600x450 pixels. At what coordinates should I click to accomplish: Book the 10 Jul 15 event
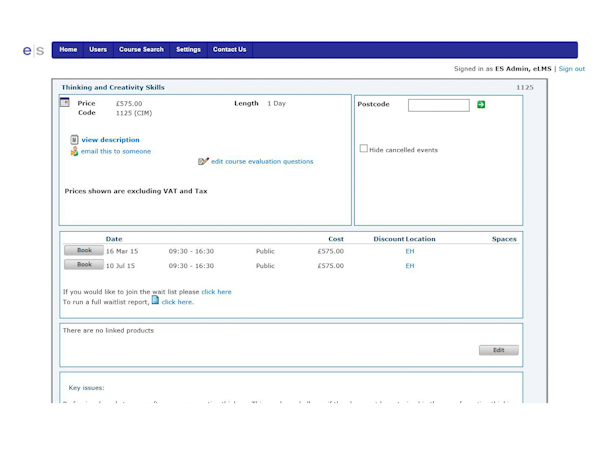pyautogui.click(x=84, y=264)
